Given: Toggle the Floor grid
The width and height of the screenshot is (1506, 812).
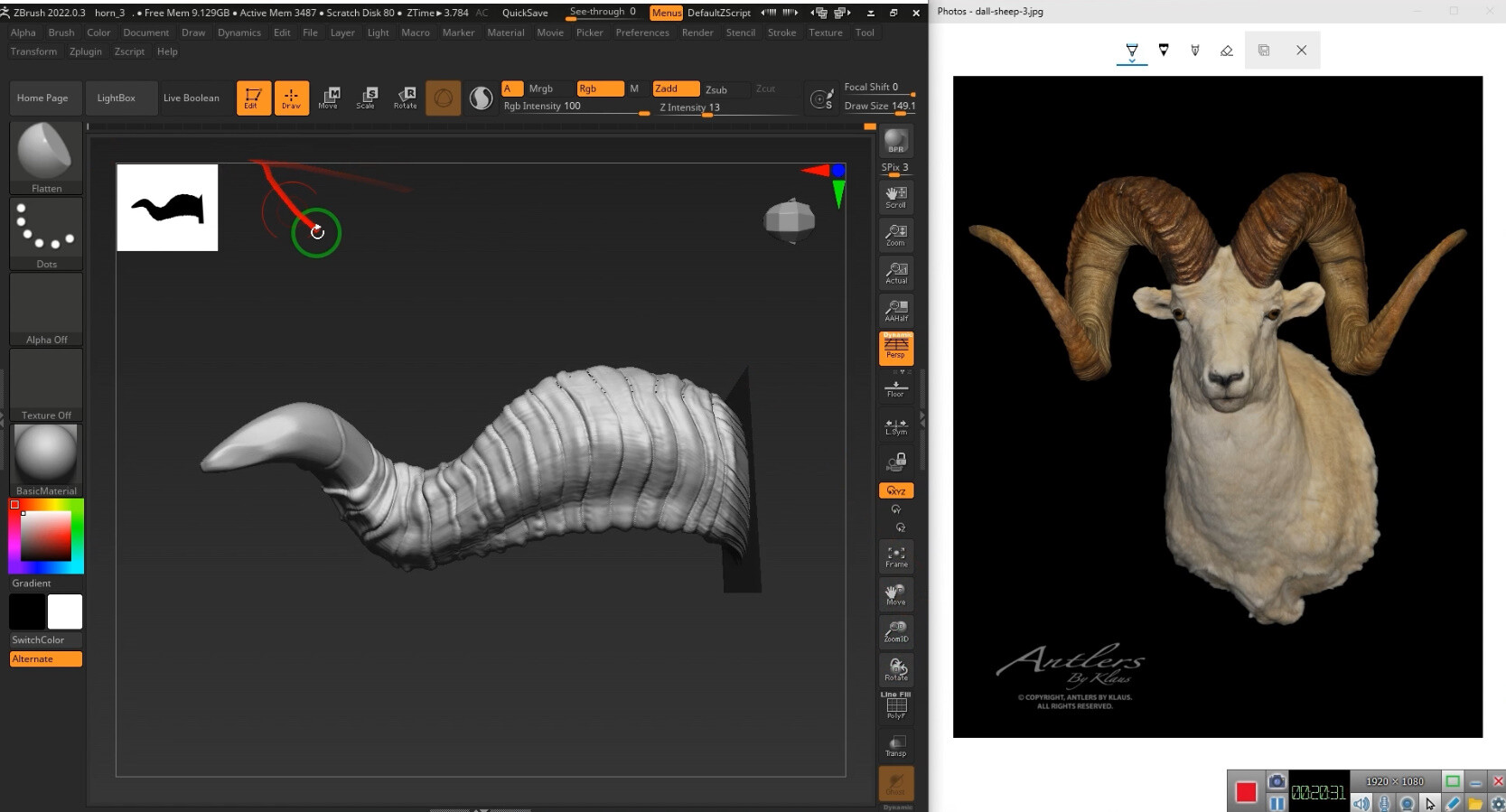Looking at the screenshot, I should [x=896, y=388].
